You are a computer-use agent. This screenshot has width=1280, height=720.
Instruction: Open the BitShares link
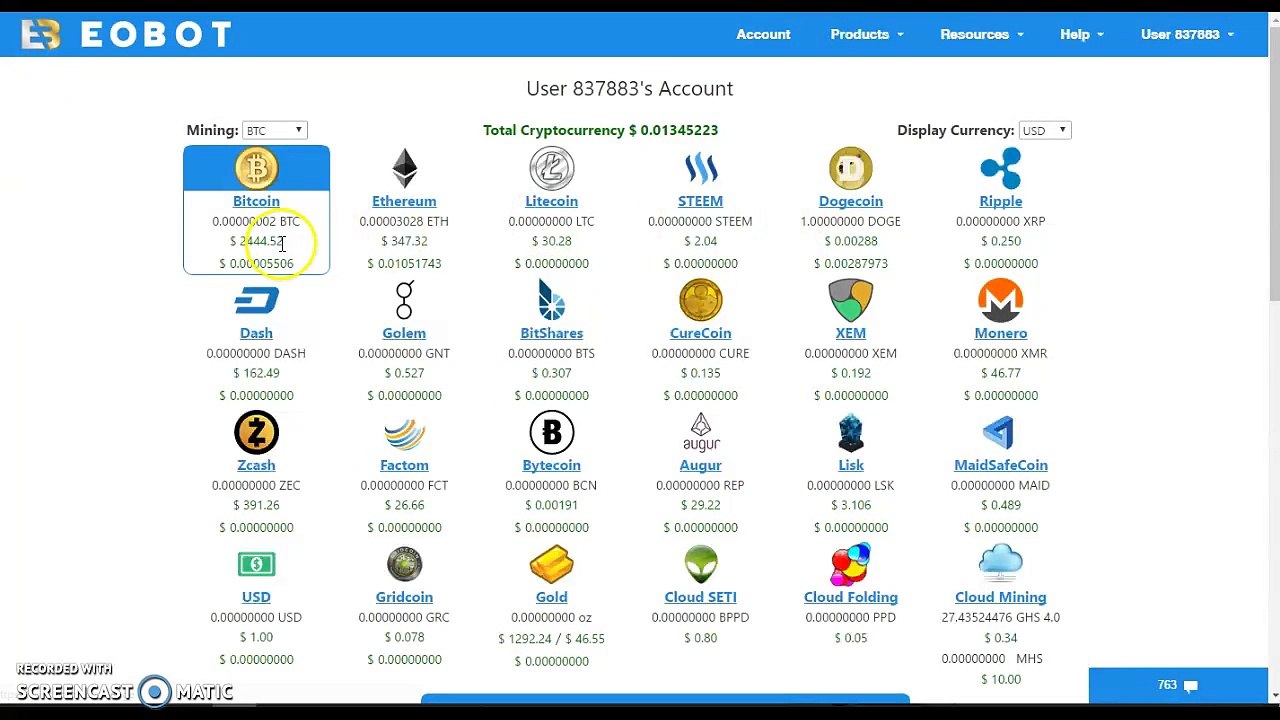(551, 333)
